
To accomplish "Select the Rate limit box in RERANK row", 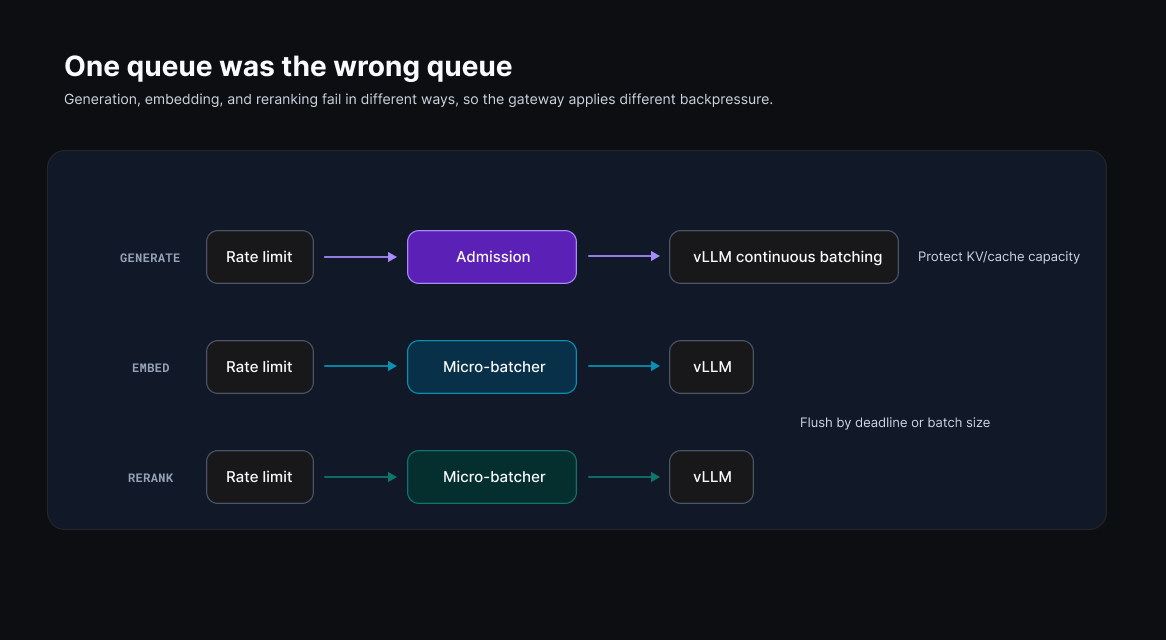I will [260, 476].
